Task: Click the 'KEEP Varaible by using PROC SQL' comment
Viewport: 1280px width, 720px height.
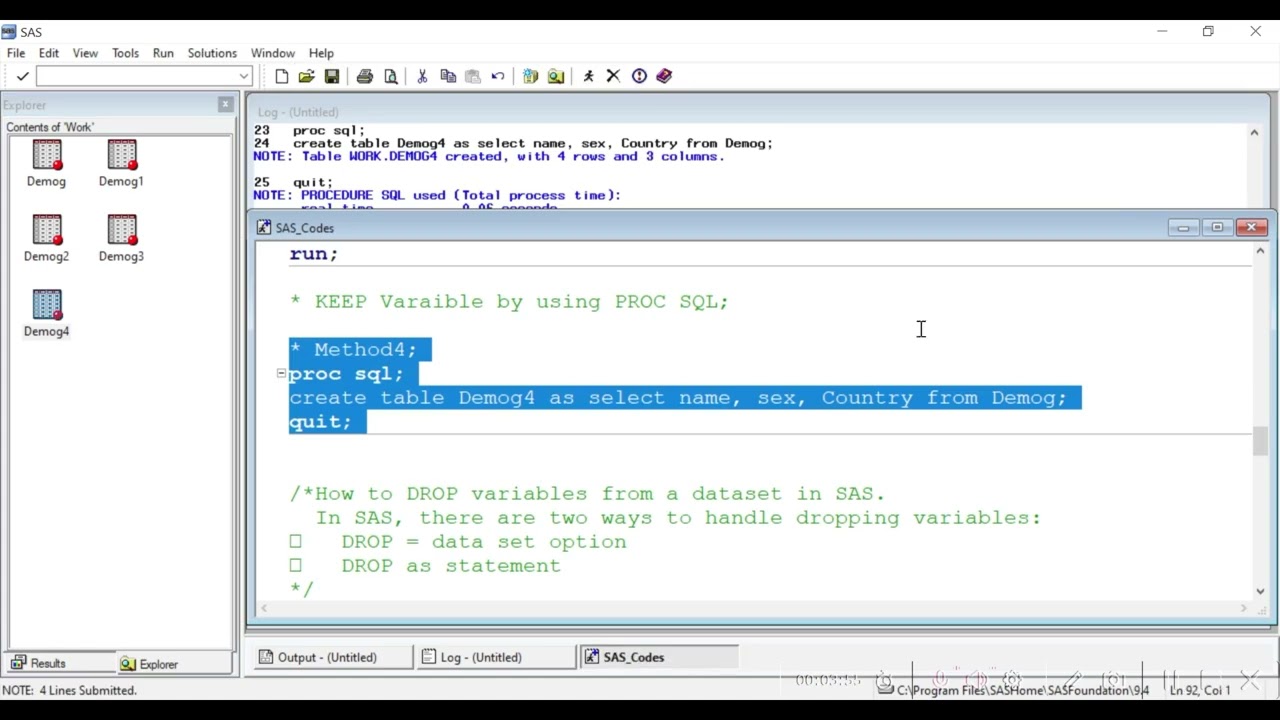Action: pos(509,302)
